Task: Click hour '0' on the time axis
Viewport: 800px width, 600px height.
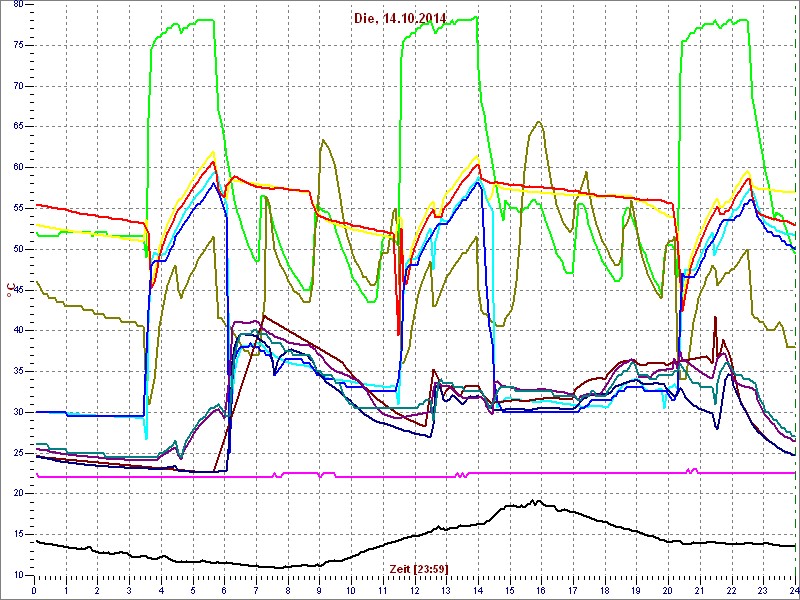Action: pos(34,591)
